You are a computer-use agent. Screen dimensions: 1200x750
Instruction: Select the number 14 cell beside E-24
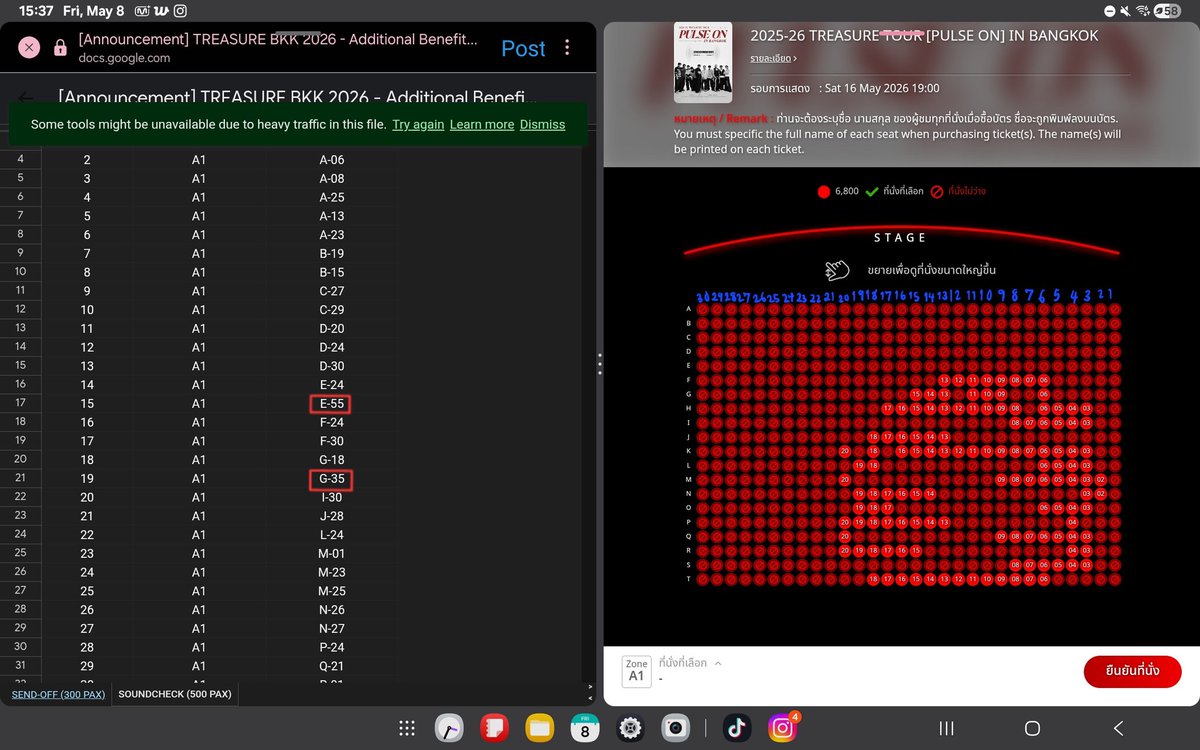pyautogui.click(x=87, y=385)
